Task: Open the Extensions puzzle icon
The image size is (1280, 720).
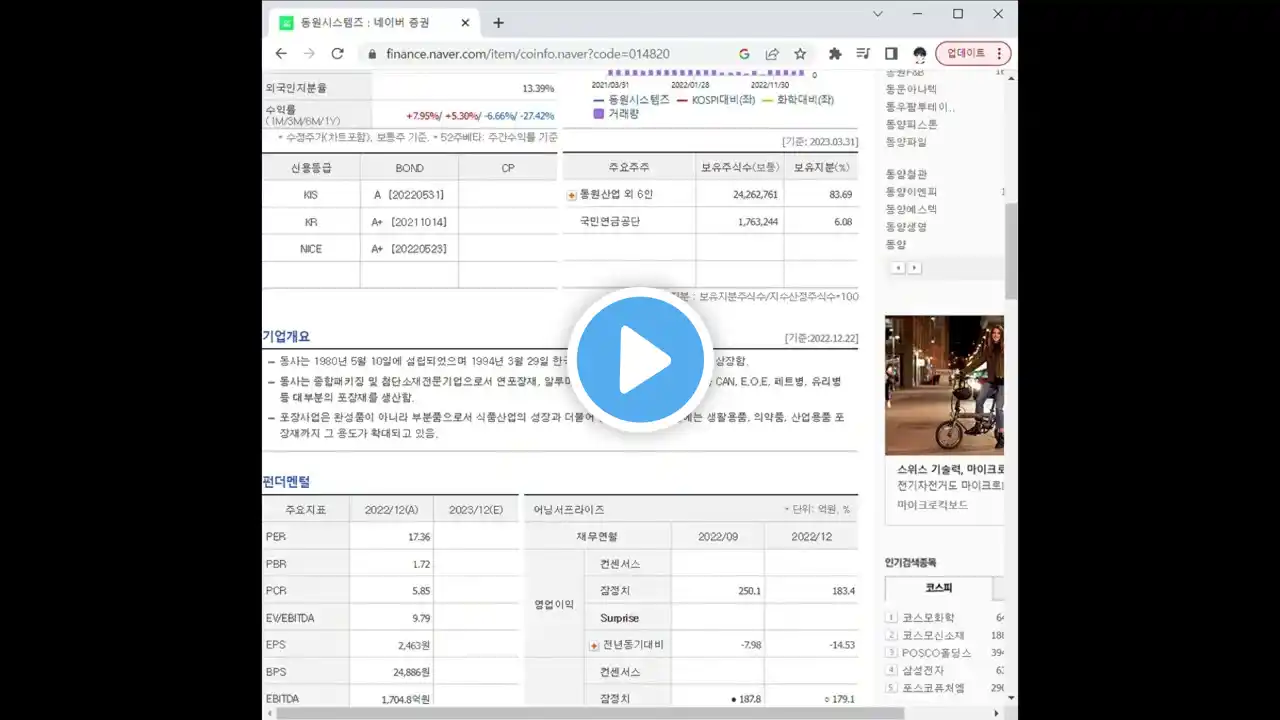Action: (835, 54)
